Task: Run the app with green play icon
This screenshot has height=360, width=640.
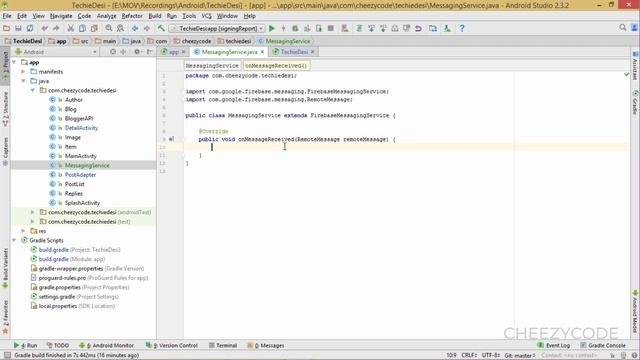Action: (272, 28)
